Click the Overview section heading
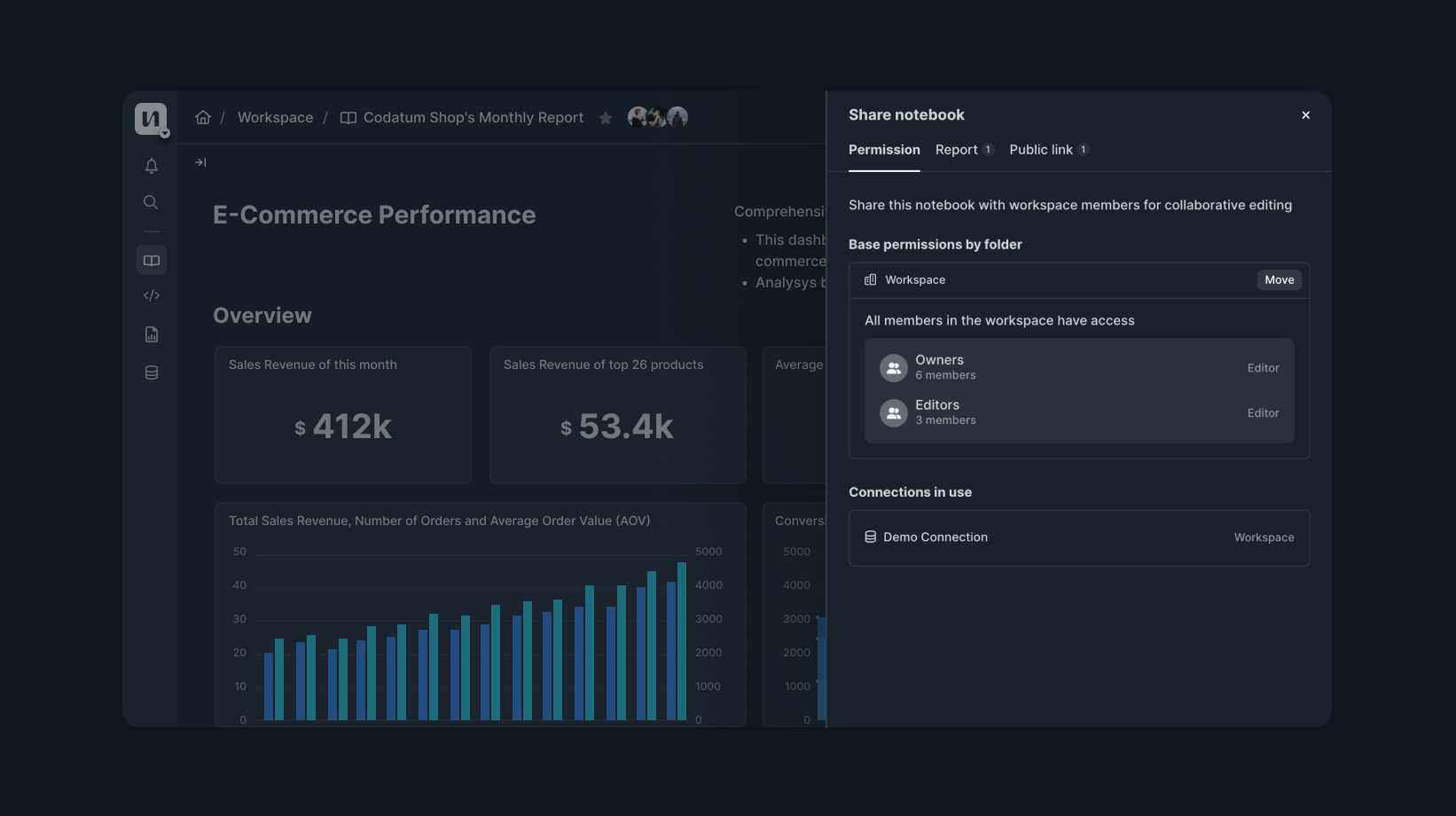The height and width of the screenshot is (816, 1456). [262, 315]
